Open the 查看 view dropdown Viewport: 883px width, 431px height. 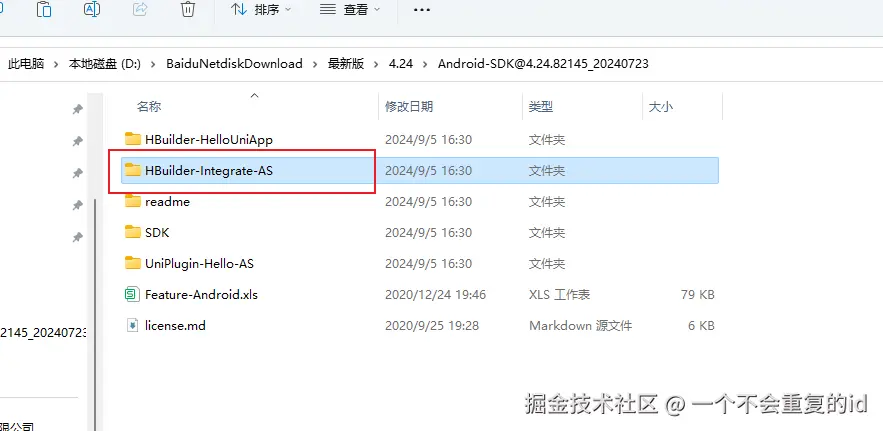pos(350,10)
